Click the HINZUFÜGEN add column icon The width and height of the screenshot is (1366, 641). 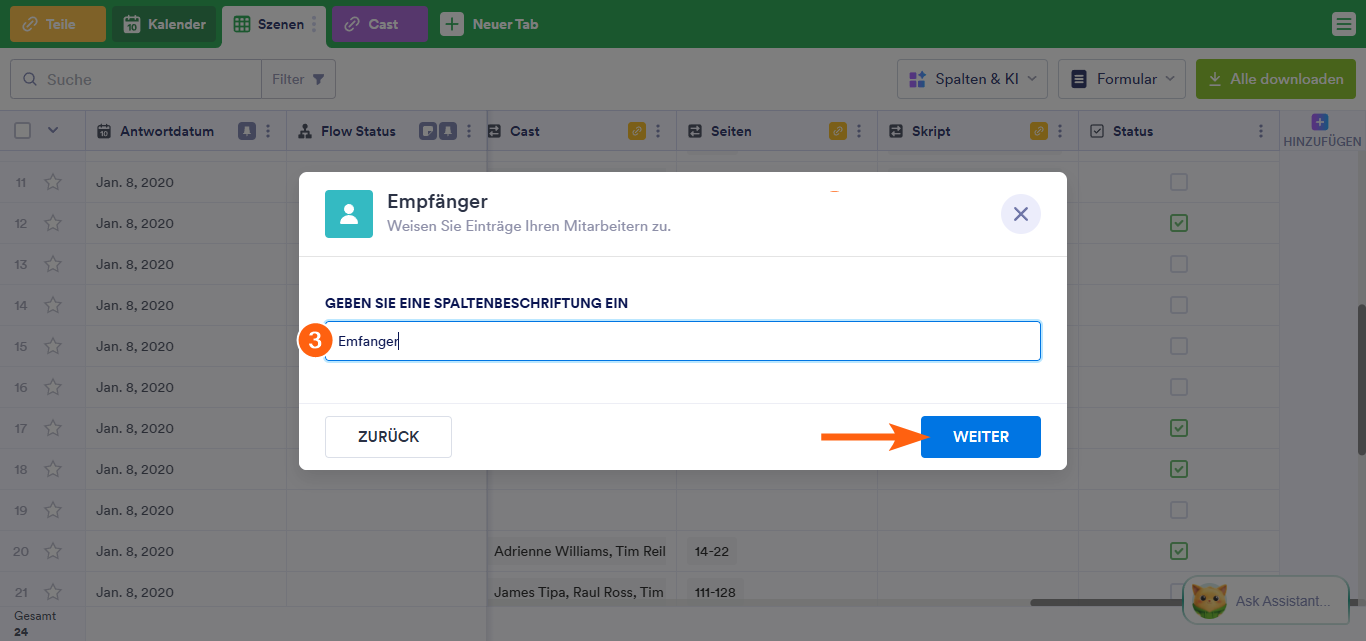click(x=1320, y=123)
